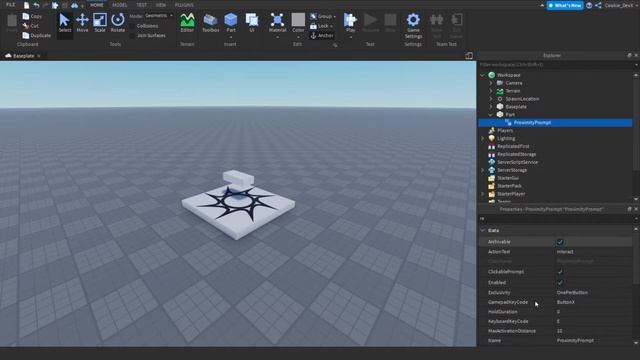
Task: Click the What's New button
Action: point(565,5)
